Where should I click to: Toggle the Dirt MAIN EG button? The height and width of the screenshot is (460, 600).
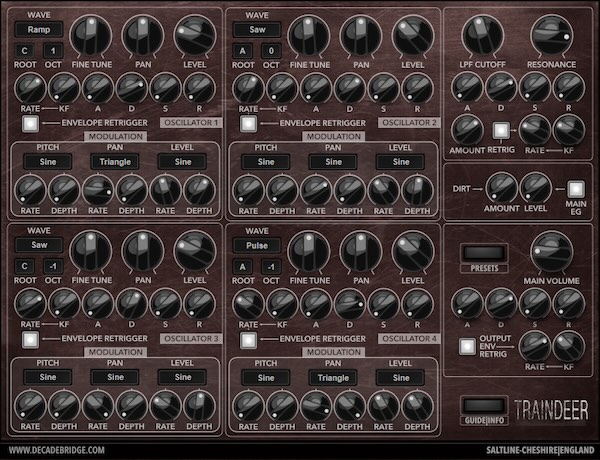(x=576, y=189)
